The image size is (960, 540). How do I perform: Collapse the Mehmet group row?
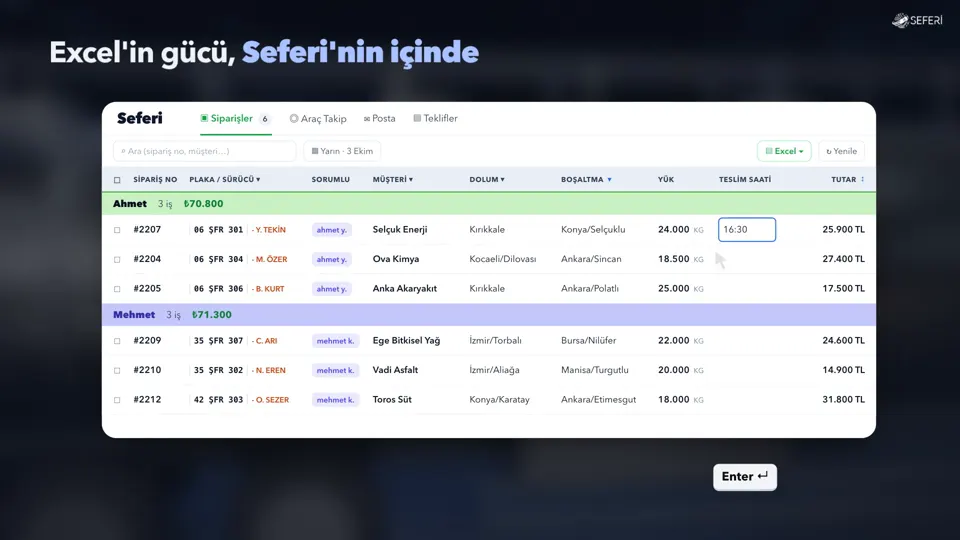pyautogui.click(x=489, y=315)
